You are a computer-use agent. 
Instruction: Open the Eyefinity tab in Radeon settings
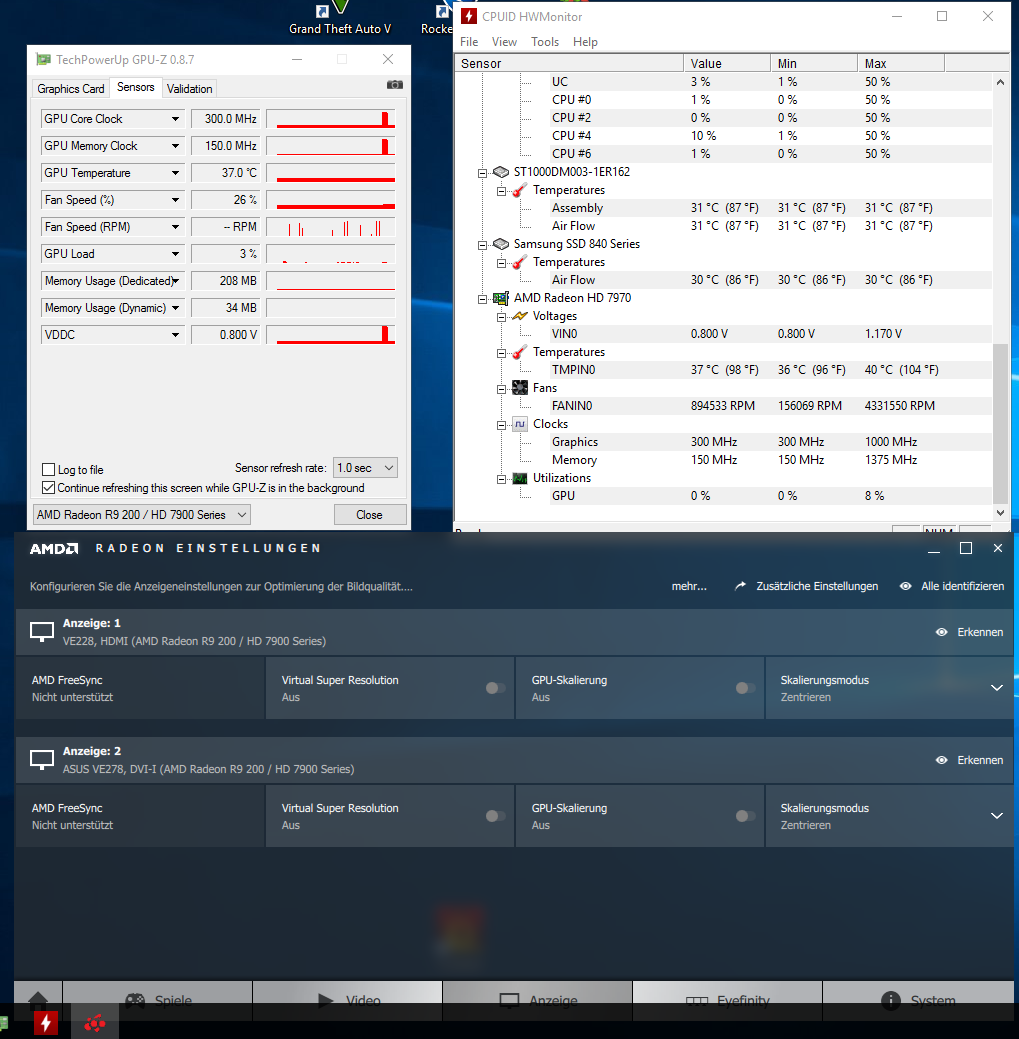[727, 1001]
